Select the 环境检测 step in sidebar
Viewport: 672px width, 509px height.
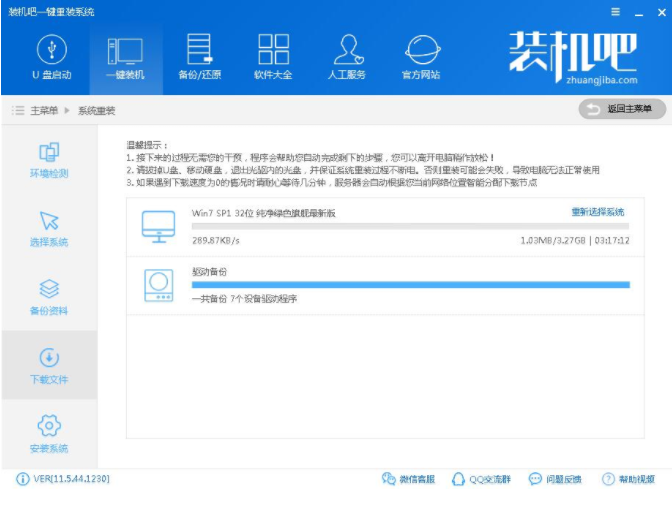[x=49, y=160]
